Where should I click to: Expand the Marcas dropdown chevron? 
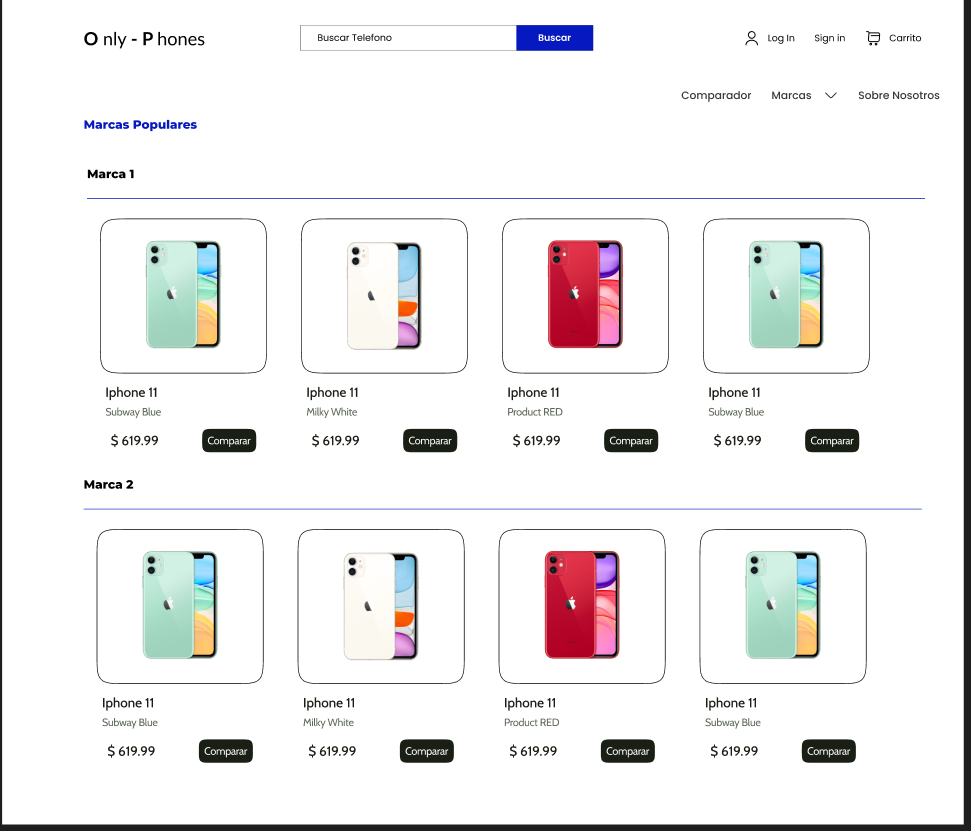coord(832,95)
